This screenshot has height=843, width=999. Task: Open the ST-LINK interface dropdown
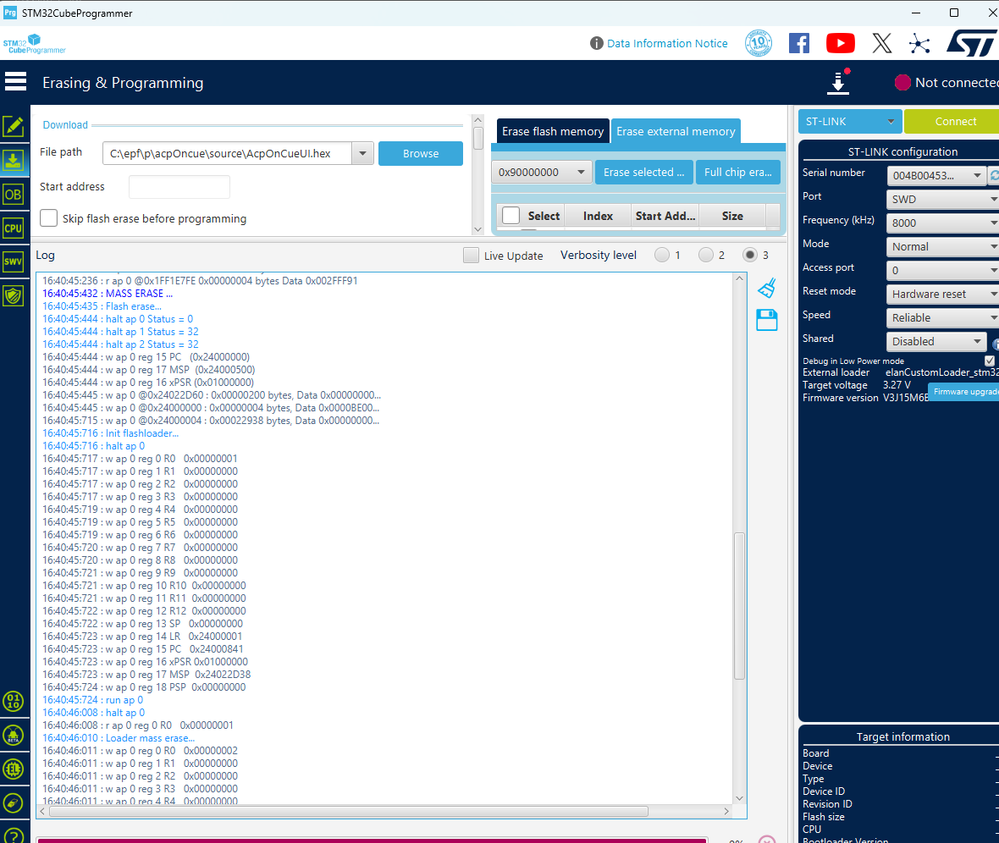(x=850, y=121)
